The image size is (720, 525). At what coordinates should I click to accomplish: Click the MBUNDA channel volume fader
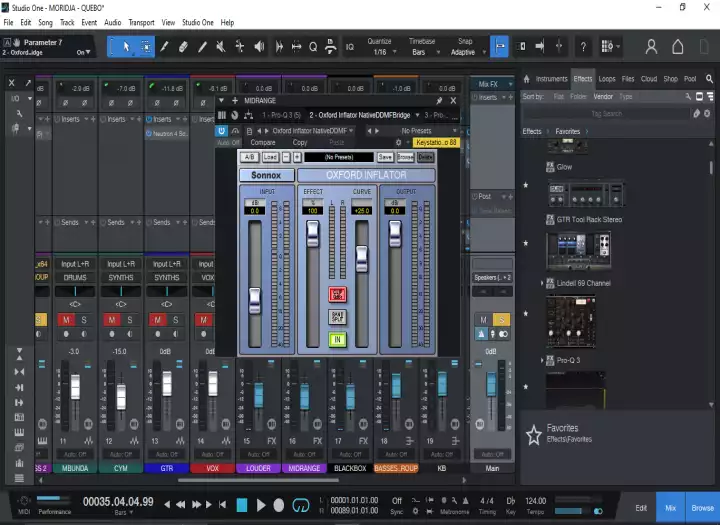75,386
